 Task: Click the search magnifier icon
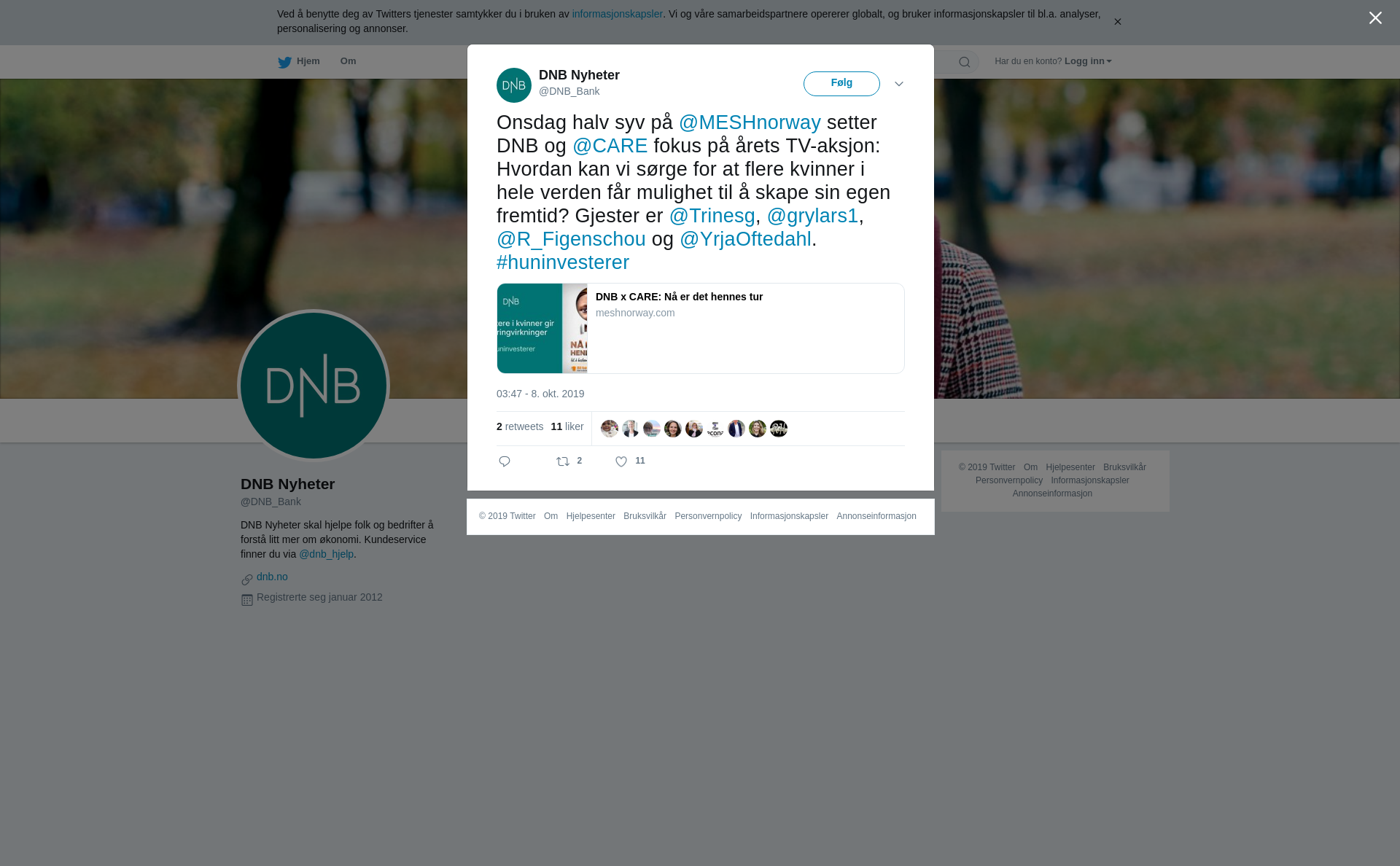(964, 62)
